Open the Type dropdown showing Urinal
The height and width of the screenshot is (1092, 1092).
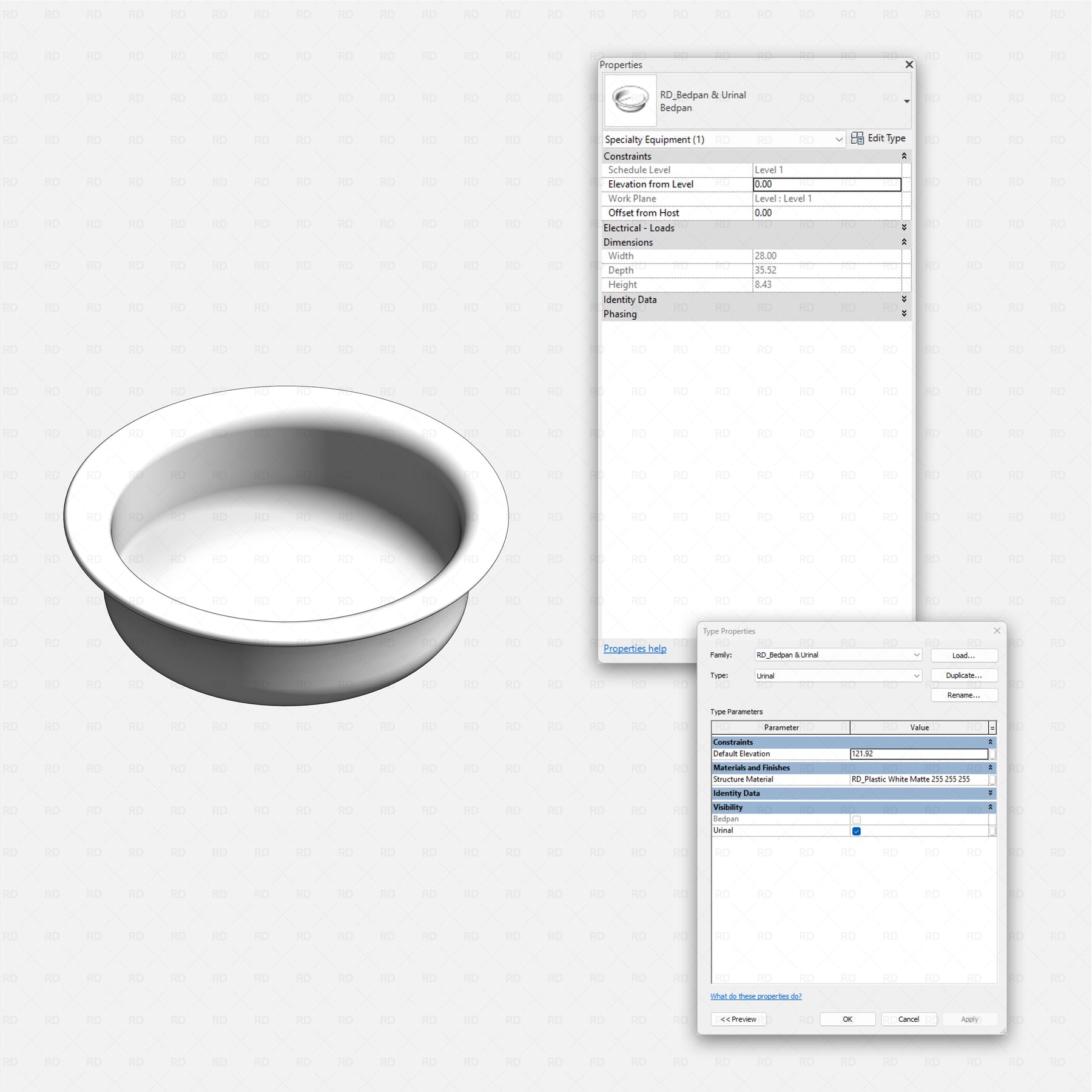point(916,676)
